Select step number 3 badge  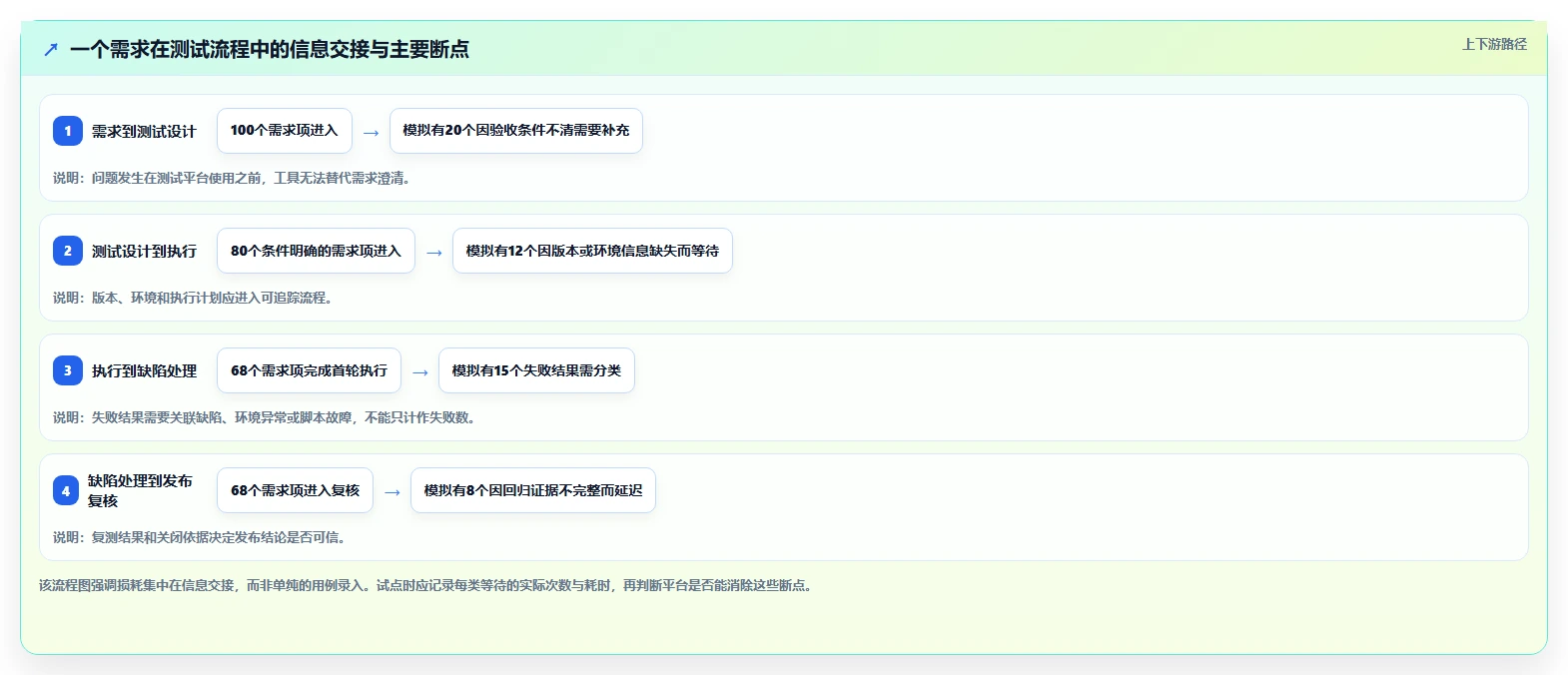(x=68, y=370)
